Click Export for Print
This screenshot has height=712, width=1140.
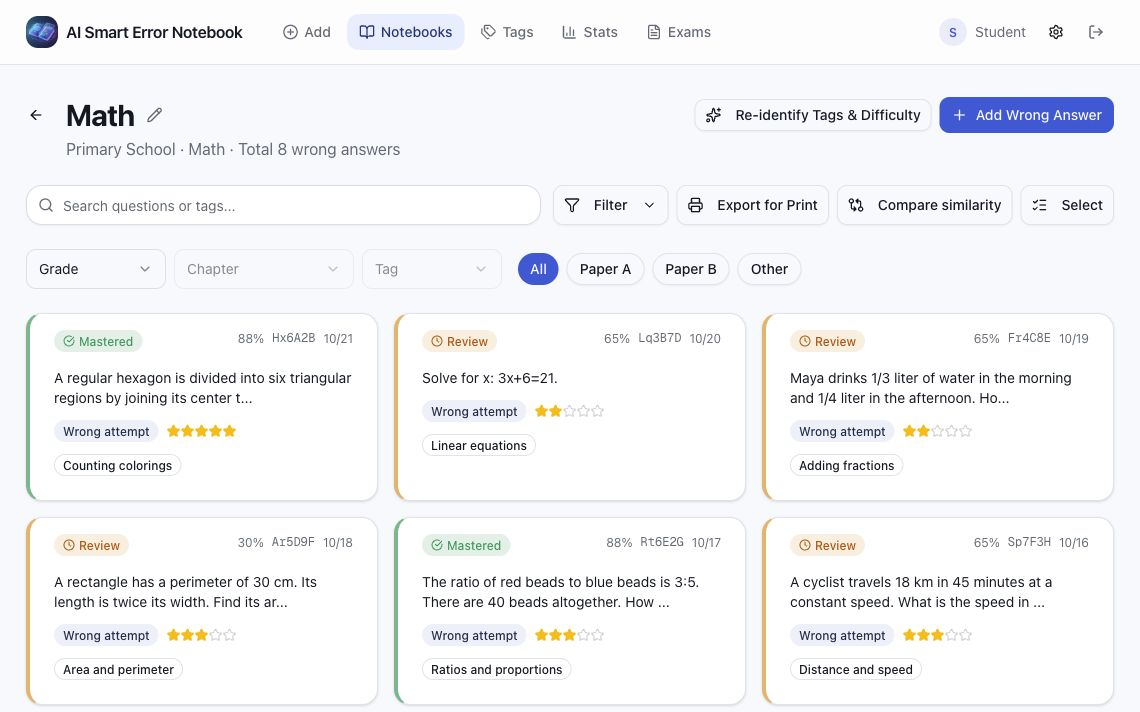pos(752,205)
